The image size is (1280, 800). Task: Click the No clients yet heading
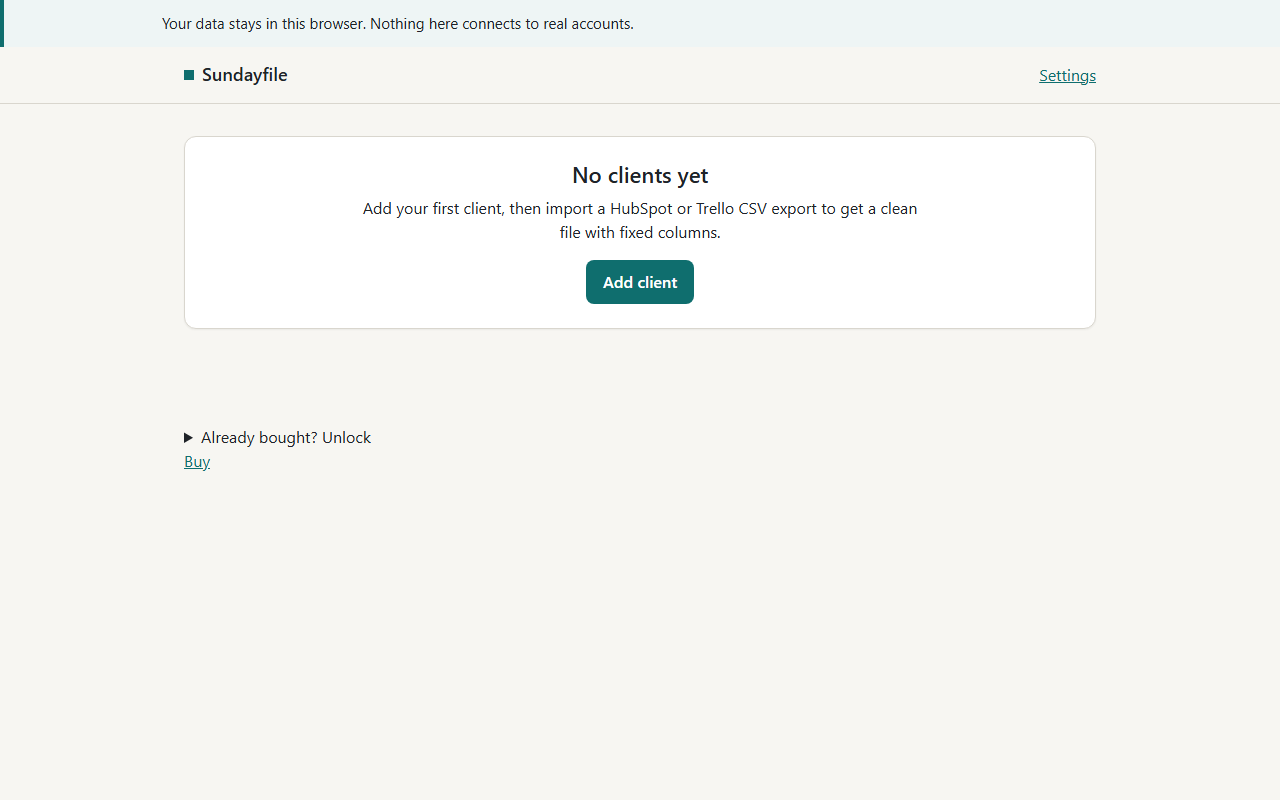[640, 175]
